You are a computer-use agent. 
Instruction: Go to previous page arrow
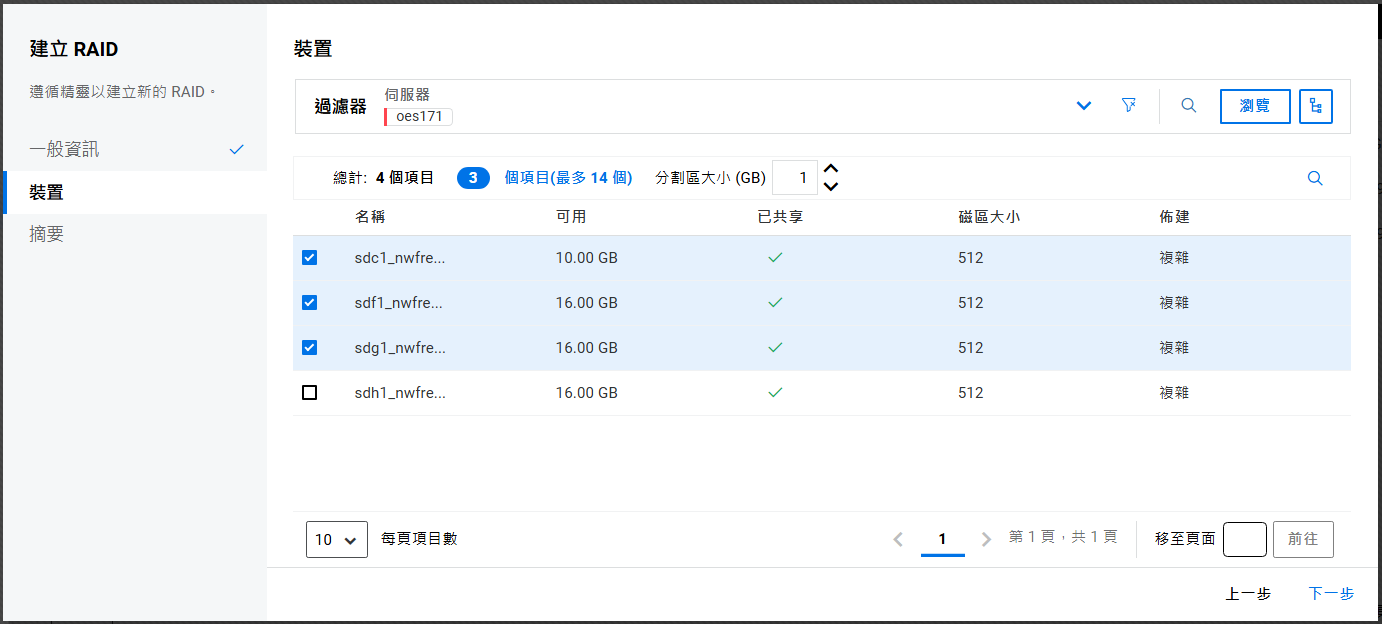tap(898, 539)
